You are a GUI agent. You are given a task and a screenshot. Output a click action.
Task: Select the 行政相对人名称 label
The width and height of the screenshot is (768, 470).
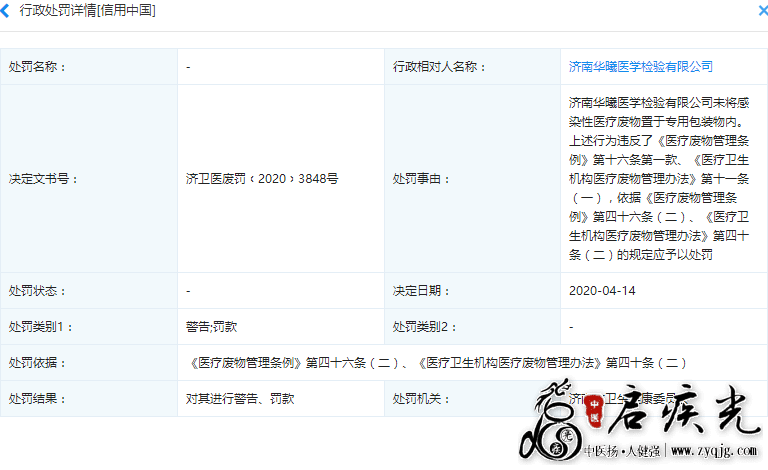[439, 67]
